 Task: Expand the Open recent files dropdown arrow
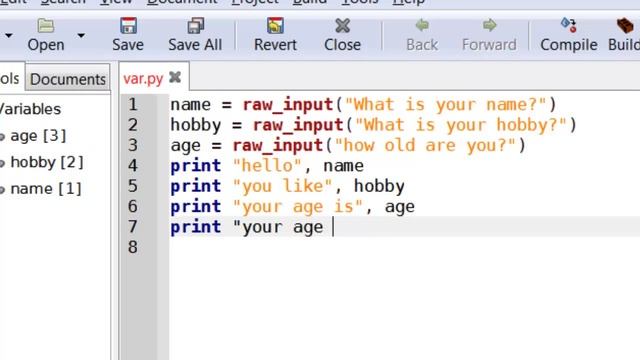81,36
